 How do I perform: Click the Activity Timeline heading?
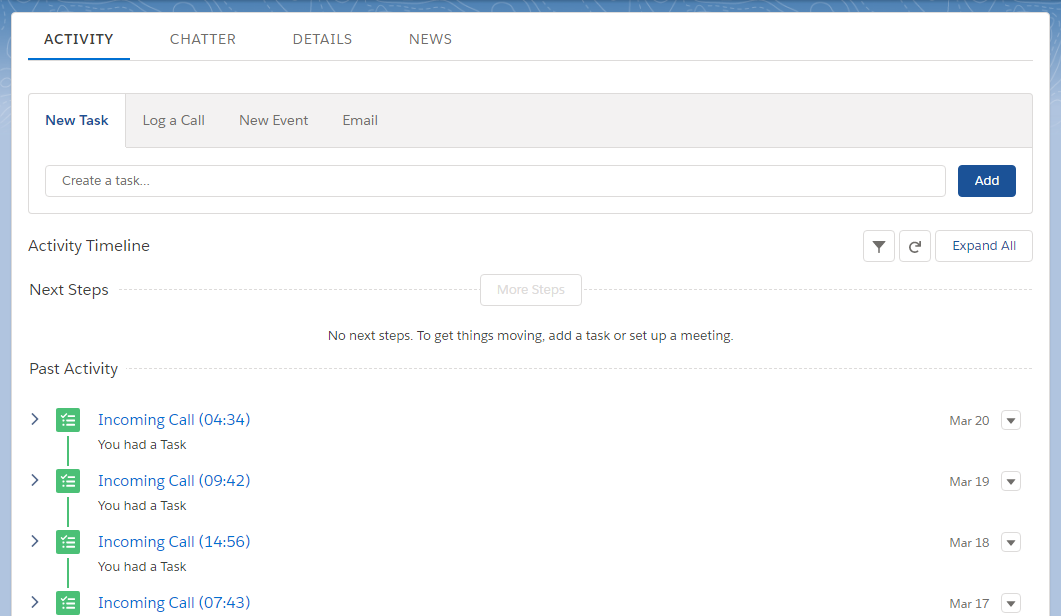[x=89, y=246]
